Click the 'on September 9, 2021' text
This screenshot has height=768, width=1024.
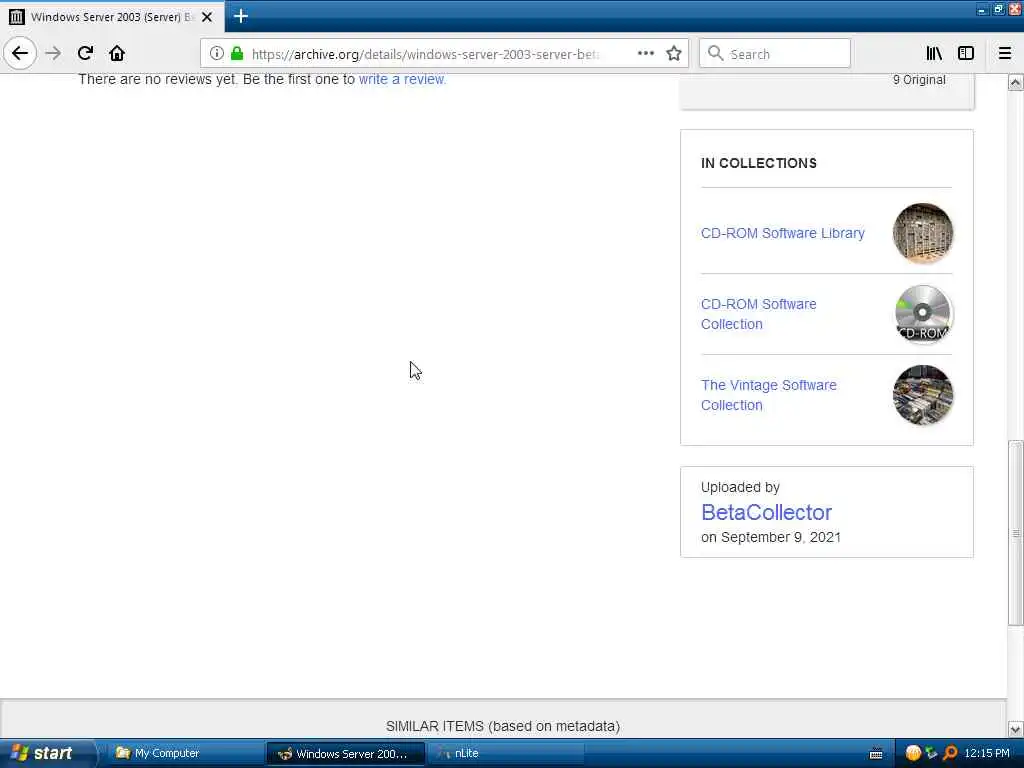[x=771, y=537]
